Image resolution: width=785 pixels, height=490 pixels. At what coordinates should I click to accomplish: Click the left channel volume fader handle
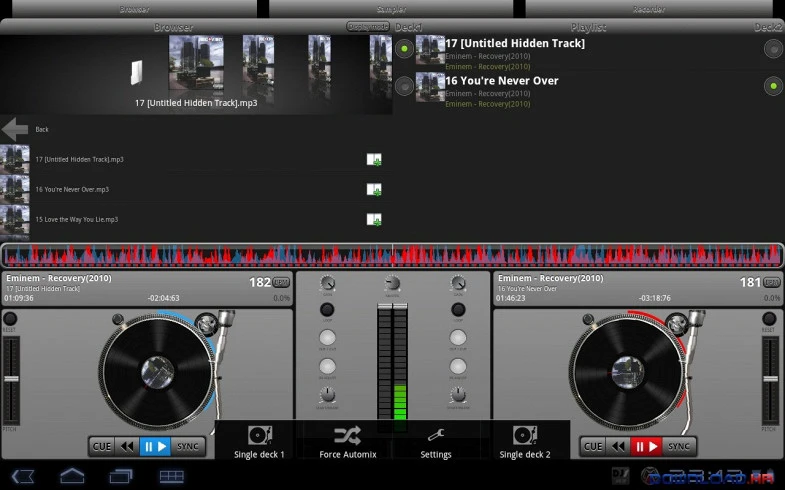coord(384,306)
